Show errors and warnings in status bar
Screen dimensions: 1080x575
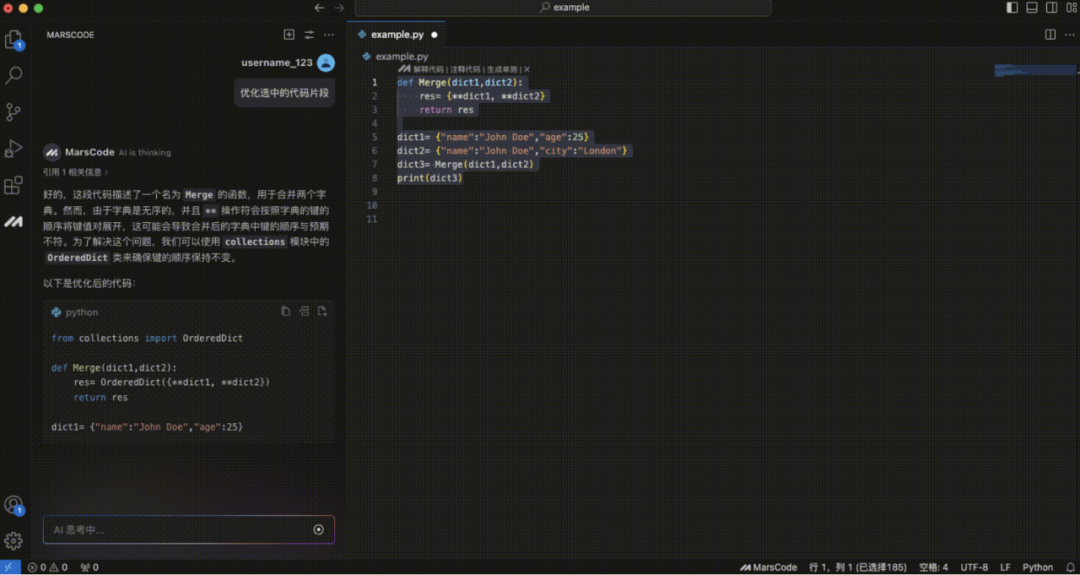pos(48,567)
